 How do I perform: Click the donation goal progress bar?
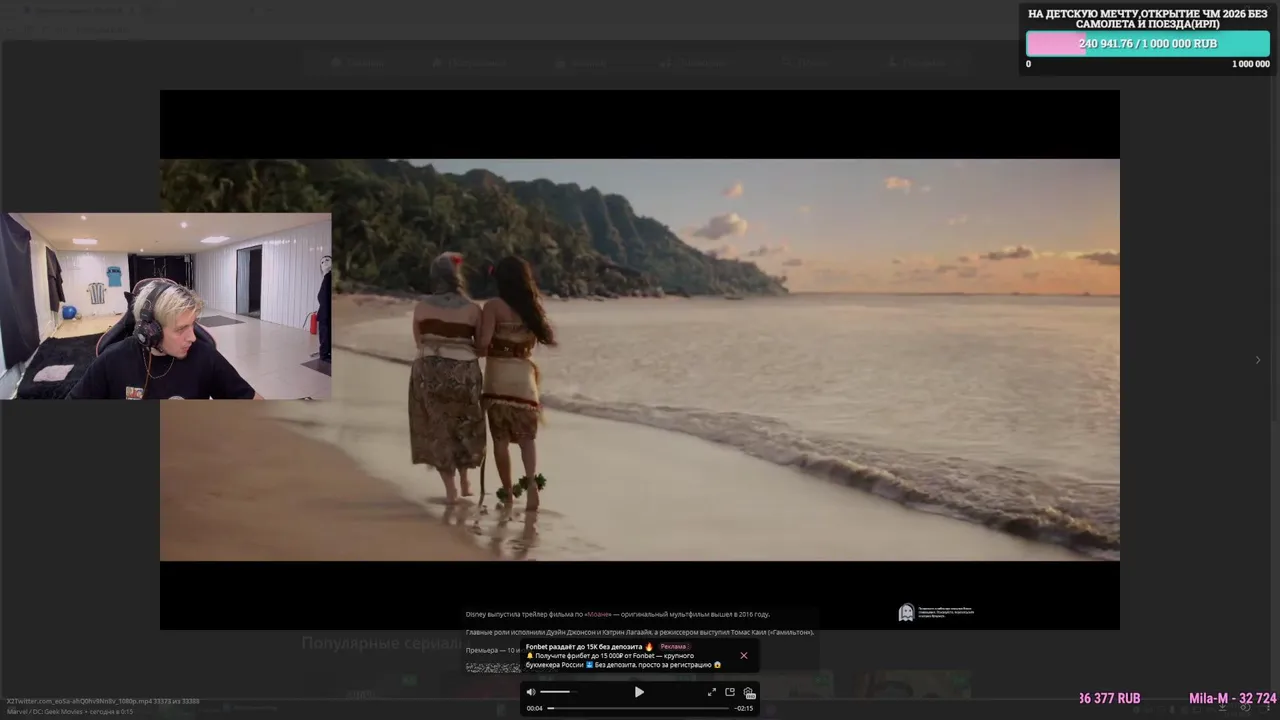click(x=1148, y=44)
